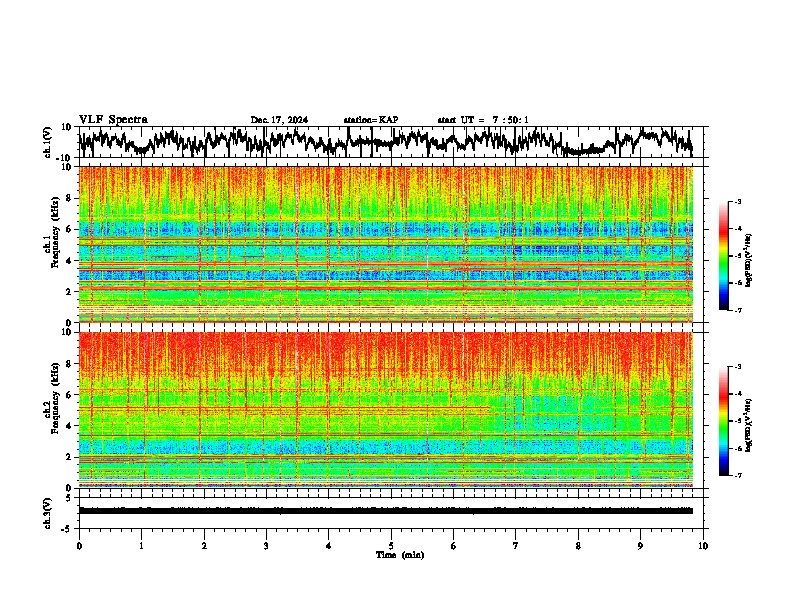Click the log(PSD) label beside ch.2 colorbar
Viewport: 792px width, 612px height.
click(x=748, y=425)
